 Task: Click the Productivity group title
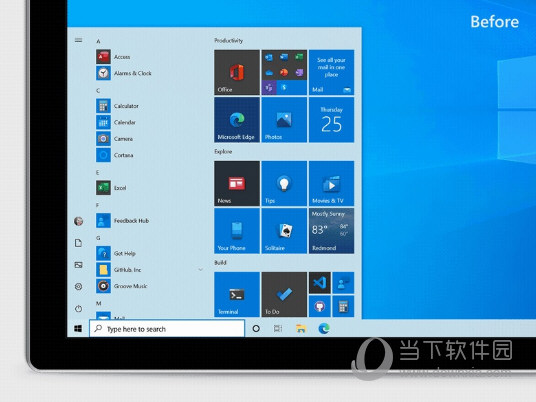pos(228,40)
